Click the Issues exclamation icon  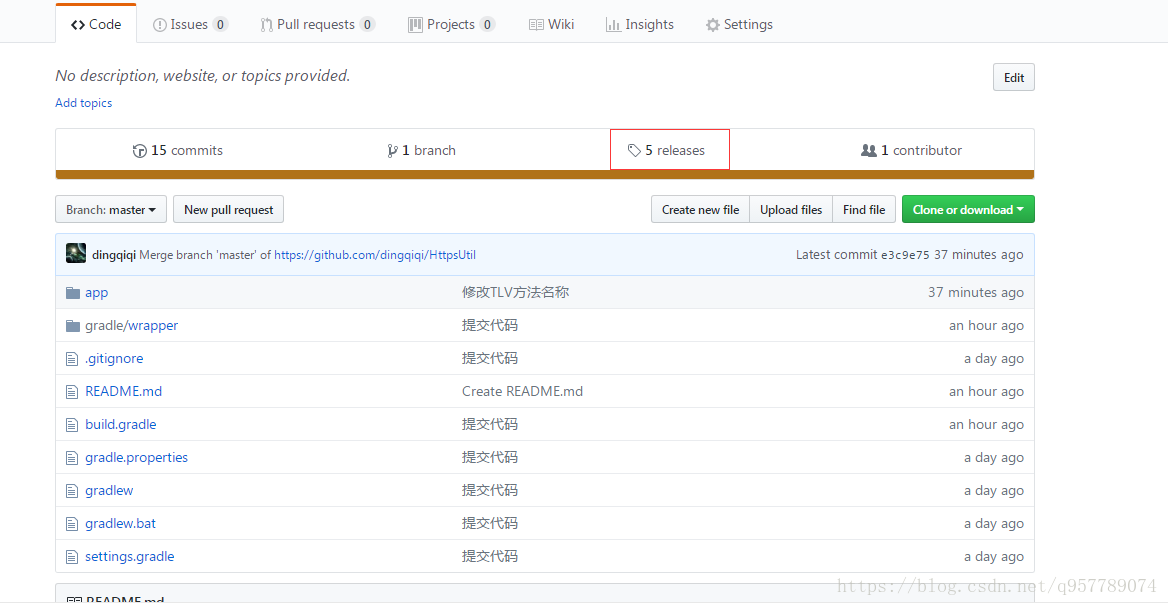pos(159,25)
